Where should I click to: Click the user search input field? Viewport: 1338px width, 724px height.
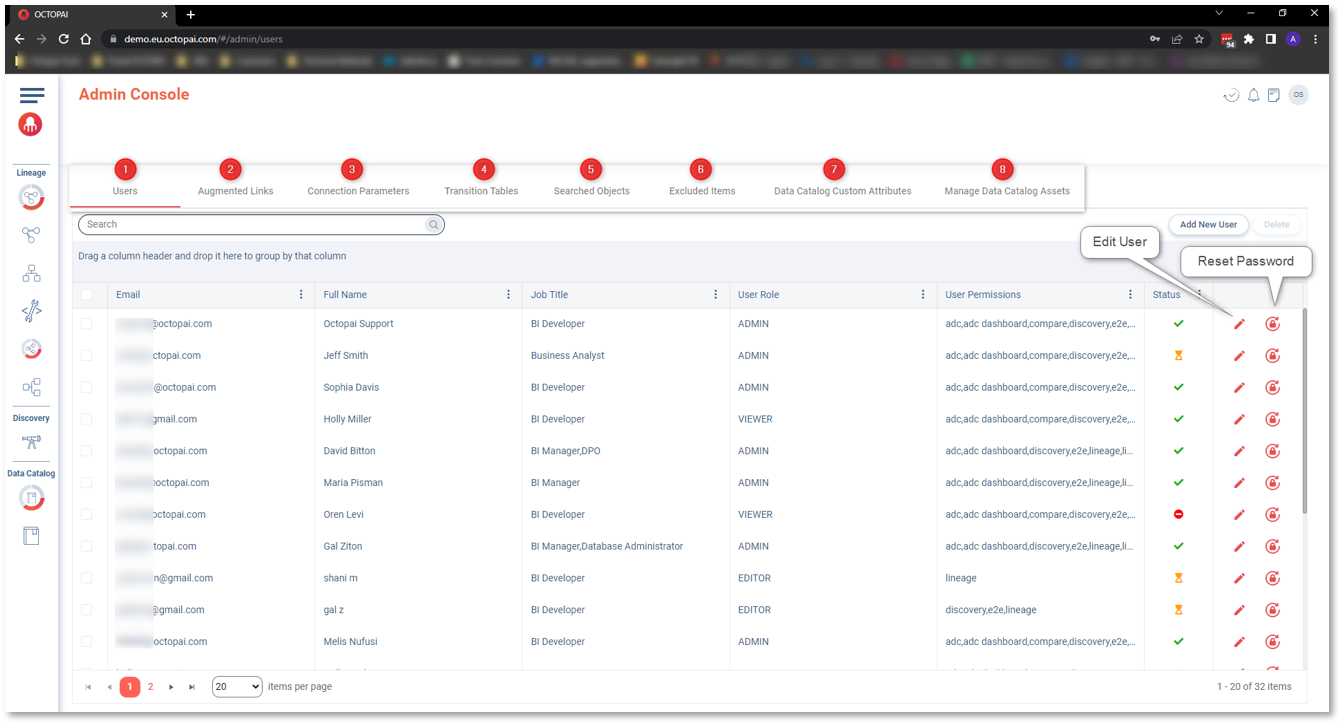255,225
